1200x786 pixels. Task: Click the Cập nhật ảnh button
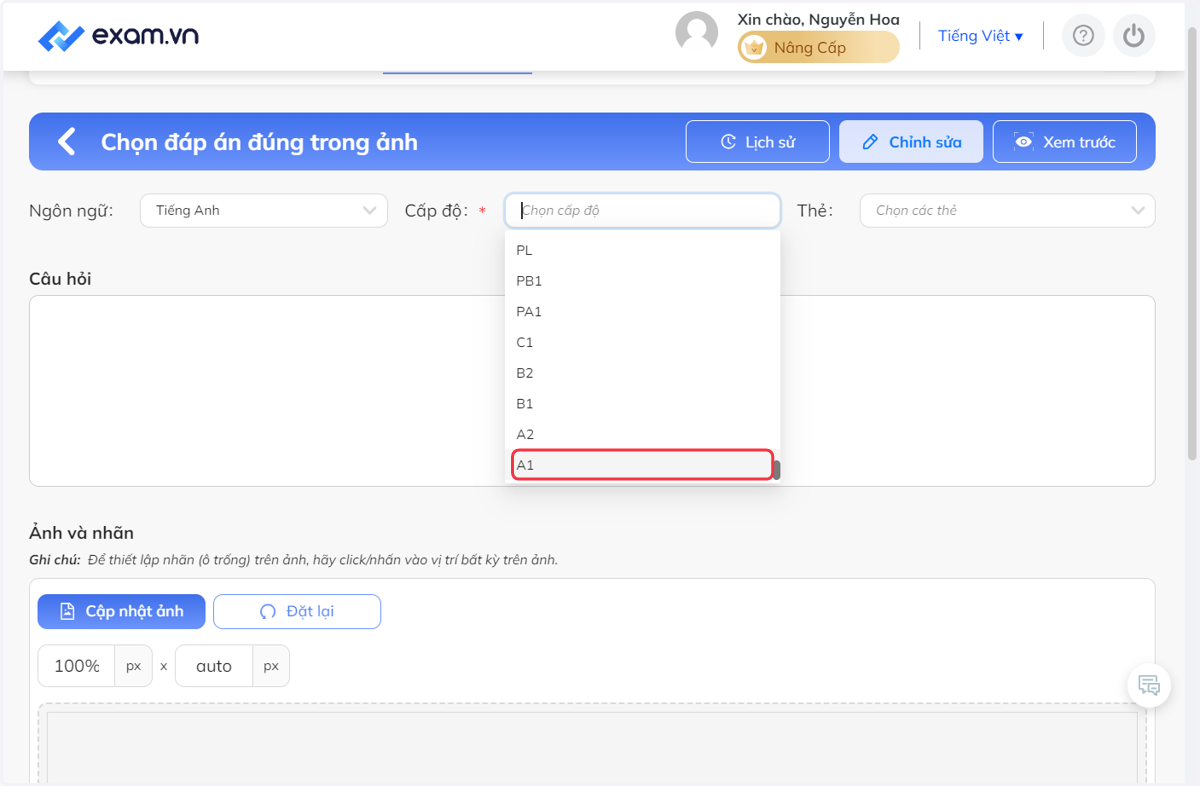click(x=122, y=611)
